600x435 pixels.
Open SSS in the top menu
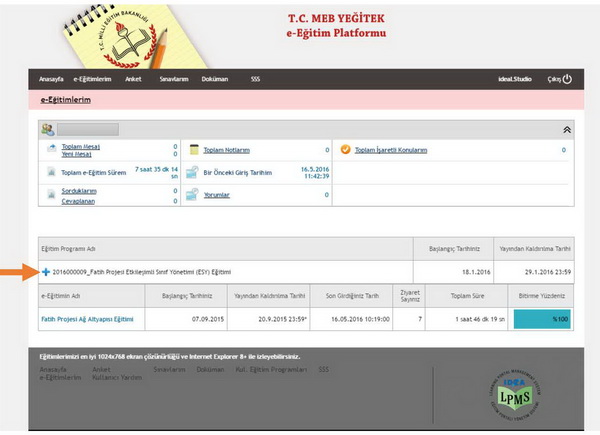[x=255, y=79]
